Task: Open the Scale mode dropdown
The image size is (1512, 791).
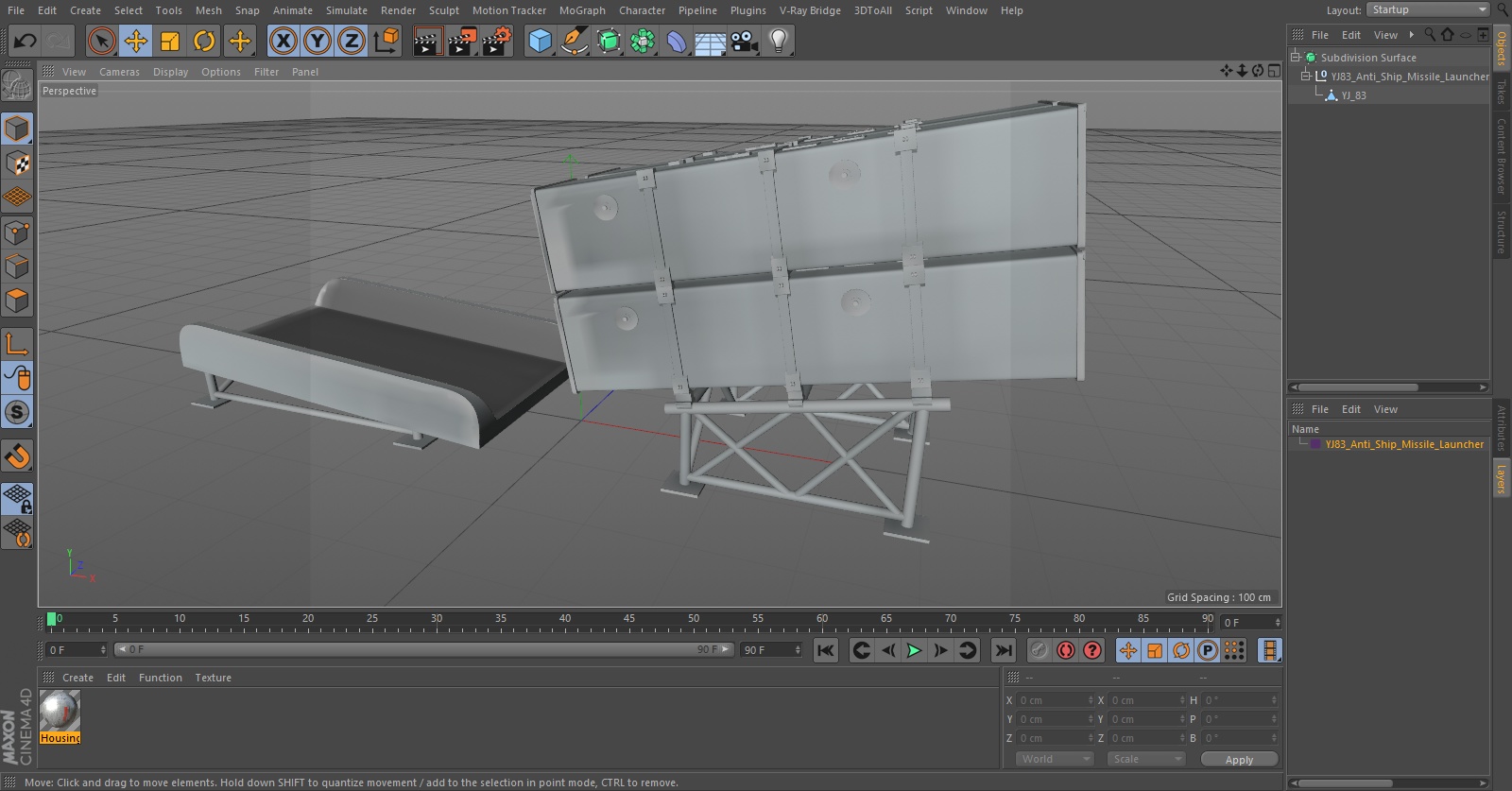Action: pos(1146,759)
